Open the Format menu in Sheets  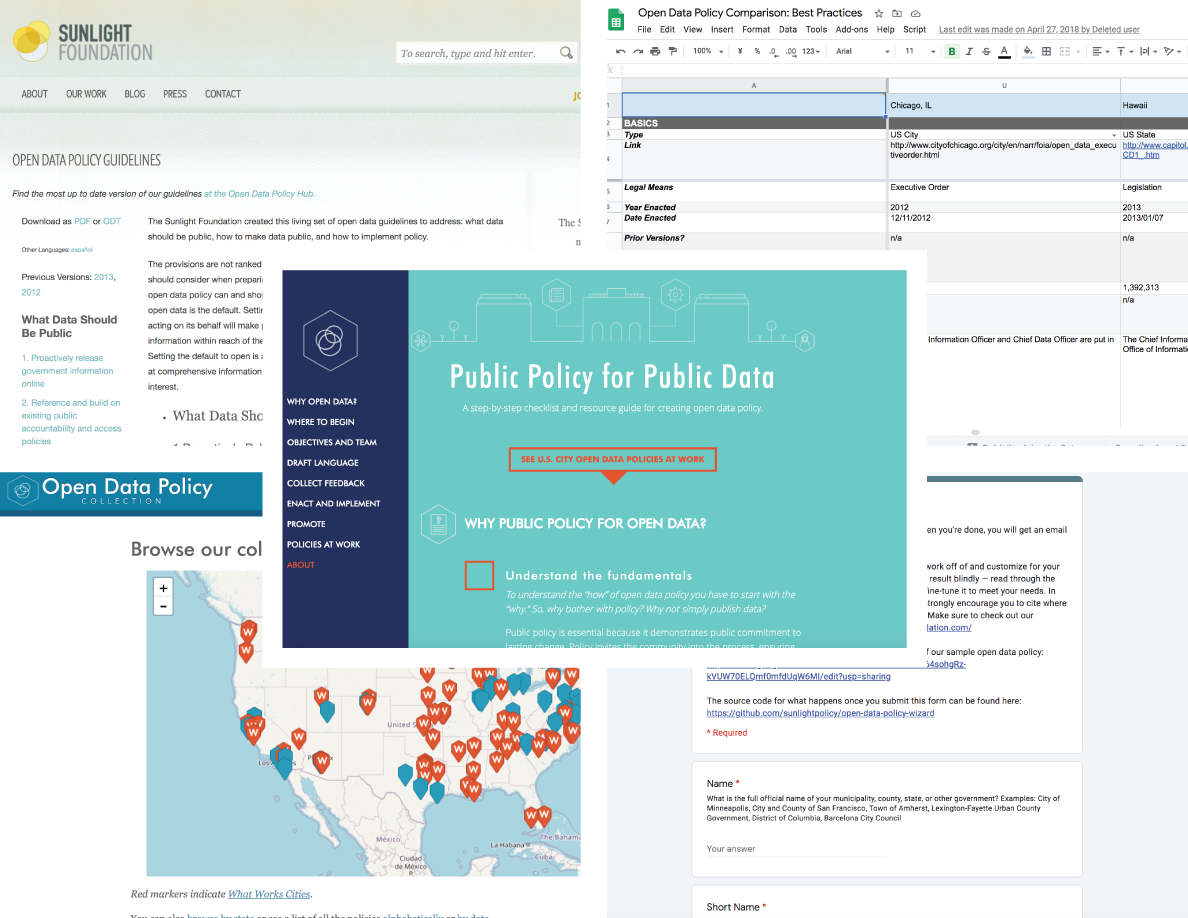pyautogui.click(x=755, y=30)
